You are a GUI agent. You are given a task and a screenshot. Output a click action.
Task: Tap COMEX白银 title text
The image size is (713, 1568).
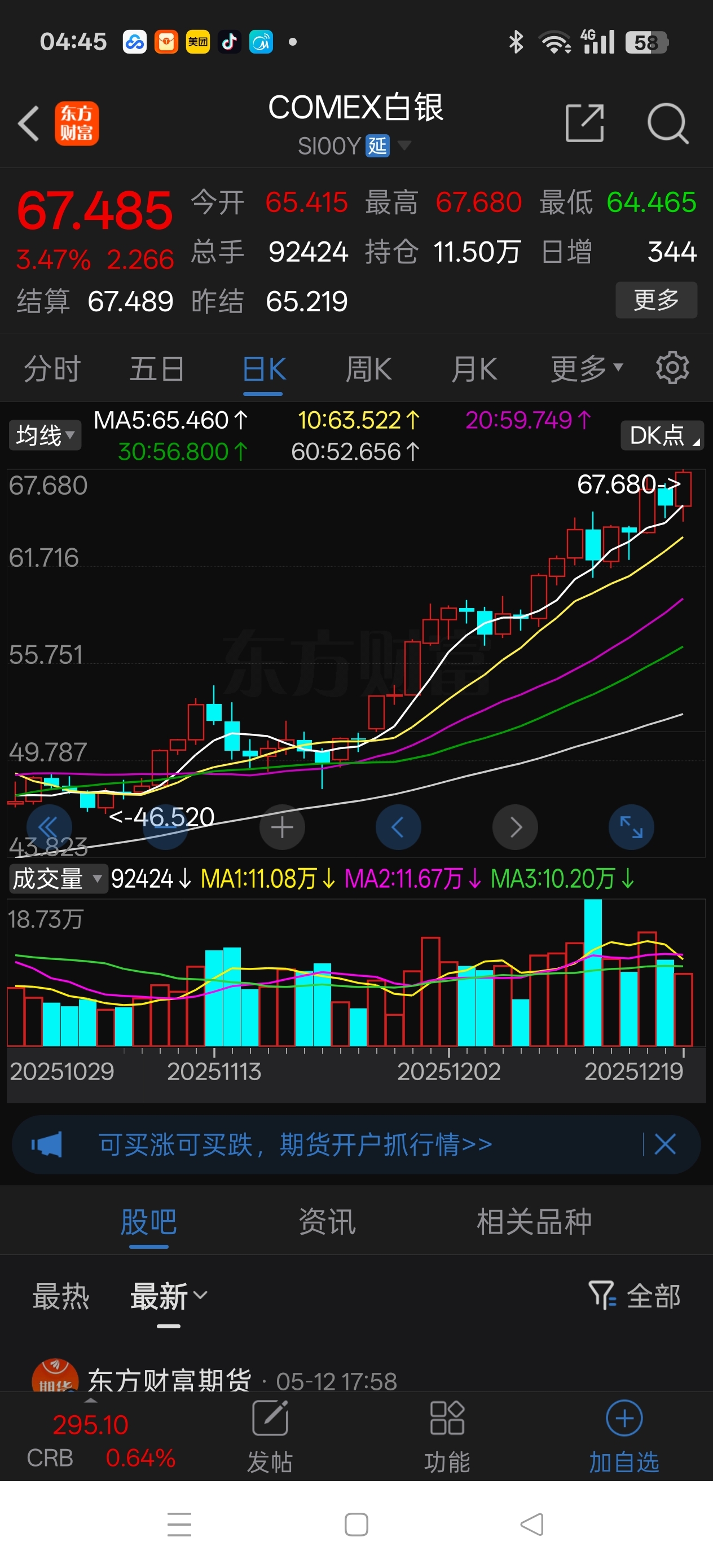click(356, 107)
